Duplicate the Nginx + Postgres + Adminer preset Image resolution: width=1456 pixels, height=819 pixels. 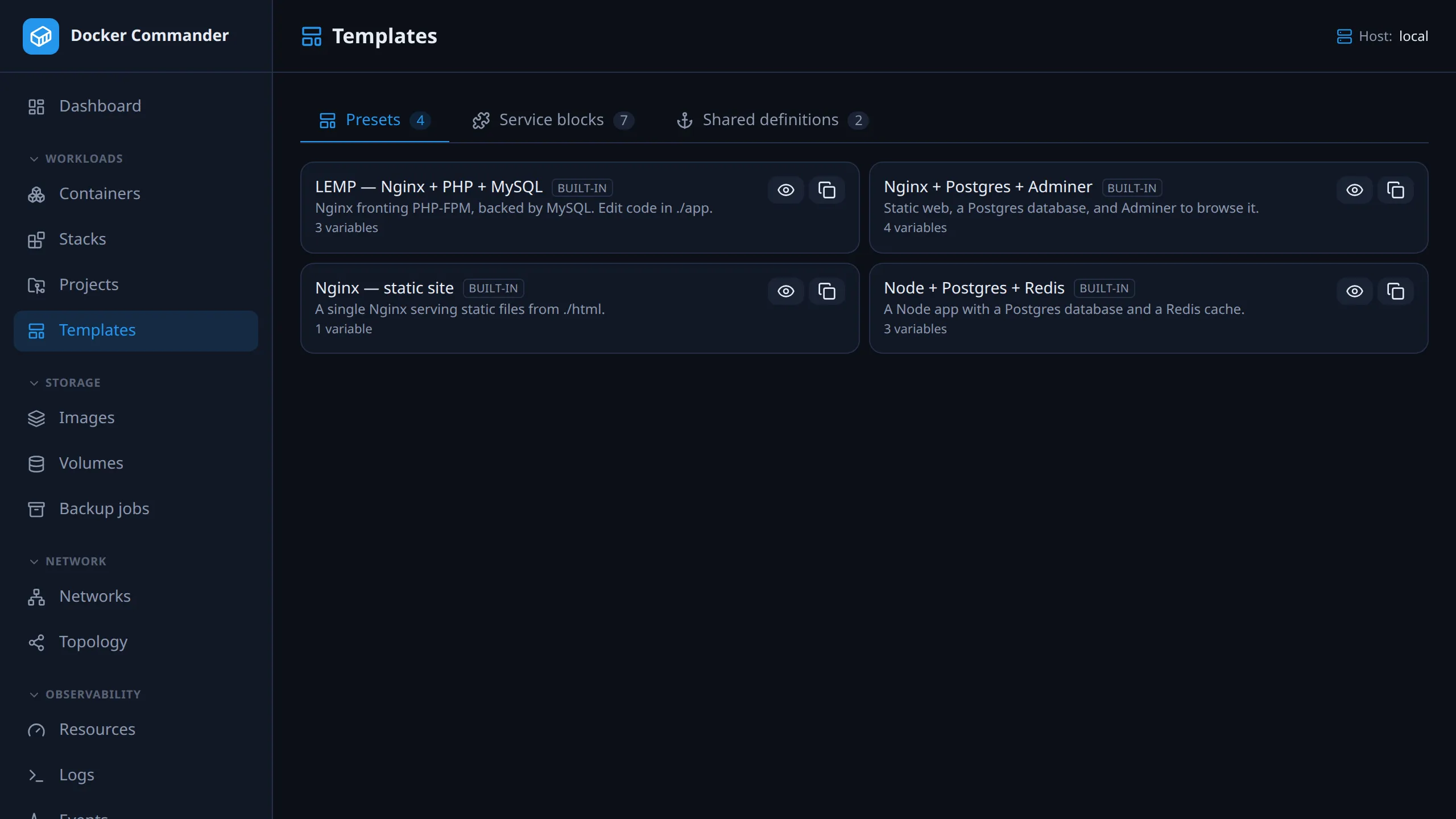1395,190
